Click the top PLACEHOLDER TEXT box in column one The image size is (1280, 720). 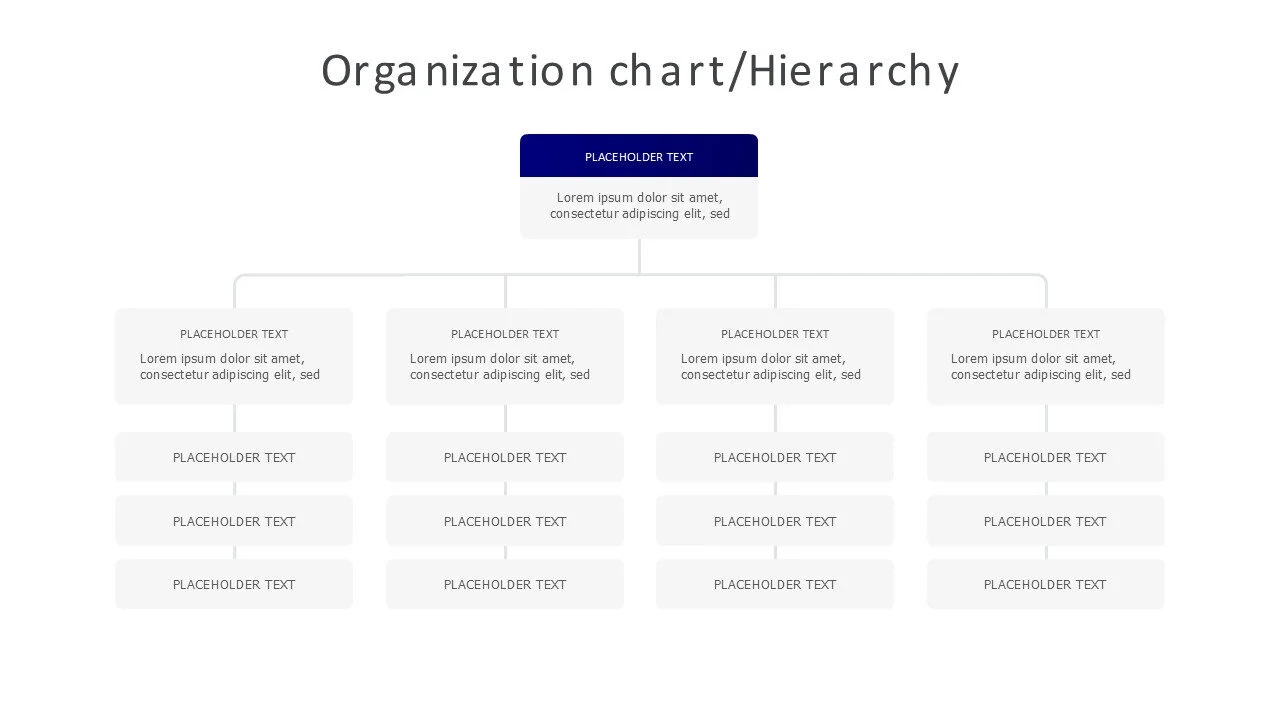point(233,457)
